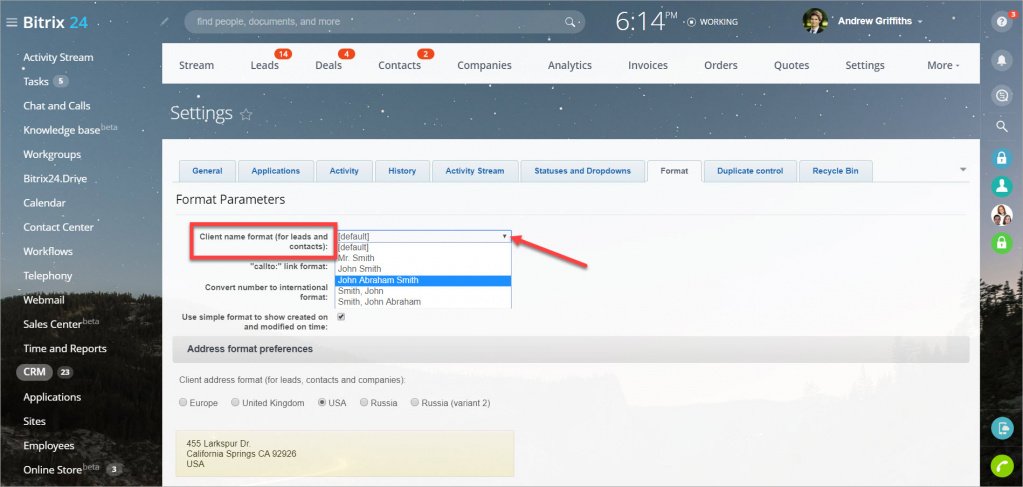Open the hamburger menu beside Bitrix 24
Screen dimensions: 1023x487
coord(11,22)
